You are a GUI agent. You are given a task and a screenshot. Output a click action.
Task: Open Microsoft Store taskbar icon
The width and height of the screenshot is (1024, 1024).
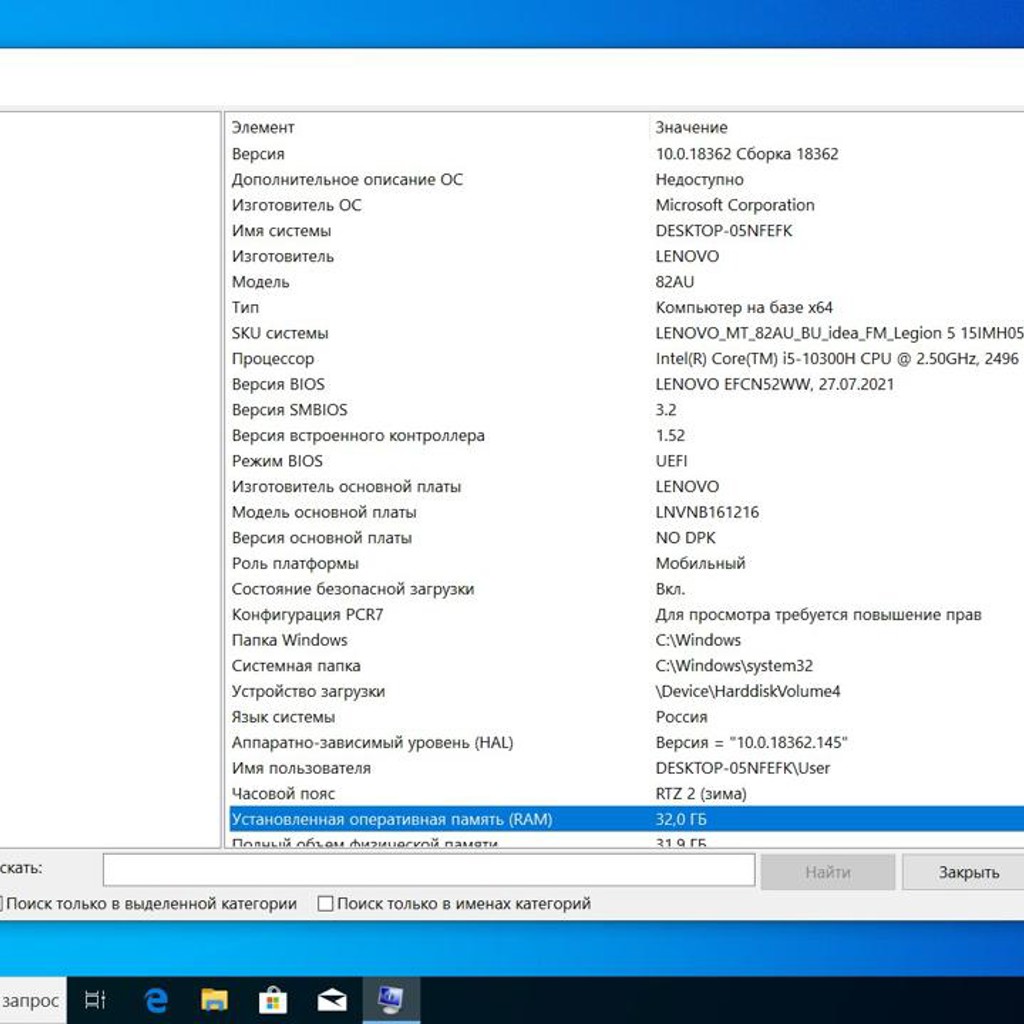click(x=273, y=1000)
